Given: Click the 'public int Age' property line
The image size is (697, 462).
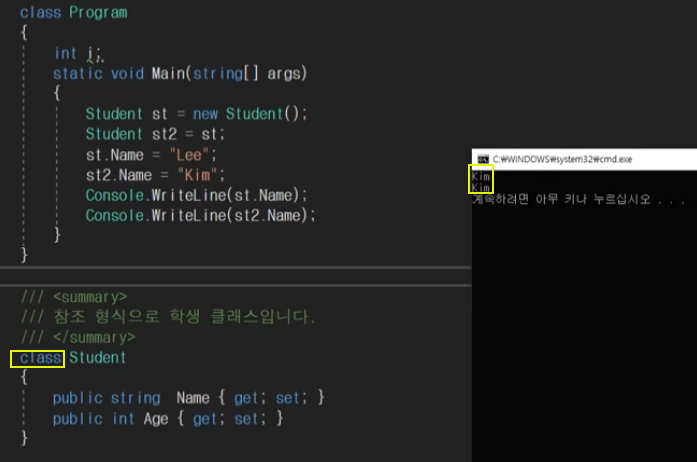Looking at the screenshot, I should [168, 418].
